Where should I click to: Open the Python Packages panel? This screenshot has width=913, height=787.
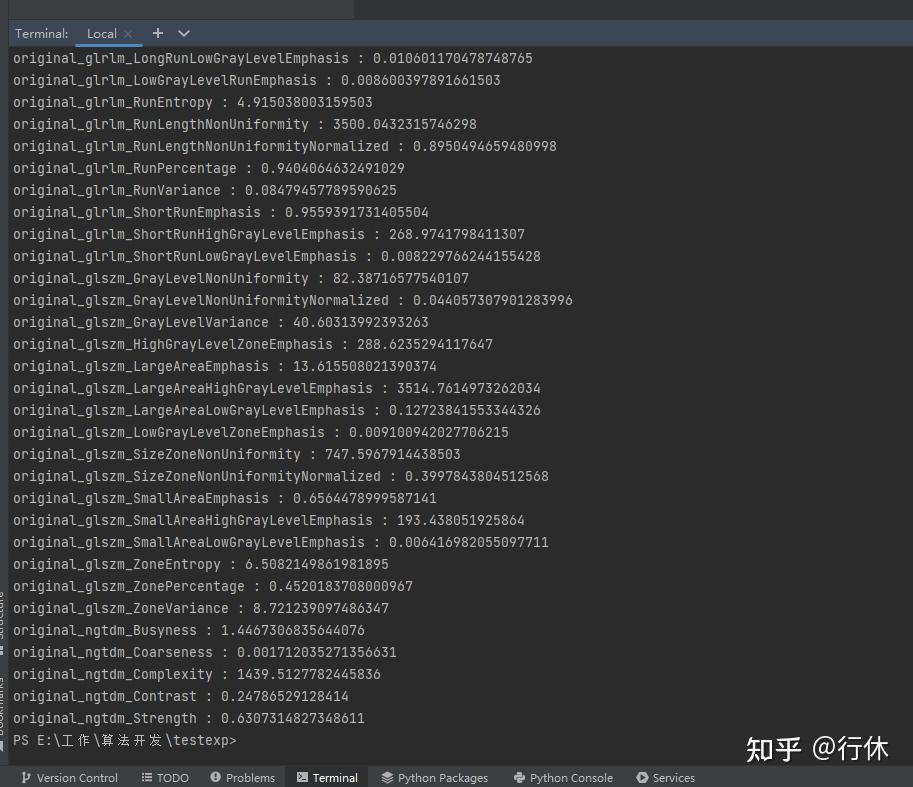click(434, 778)
